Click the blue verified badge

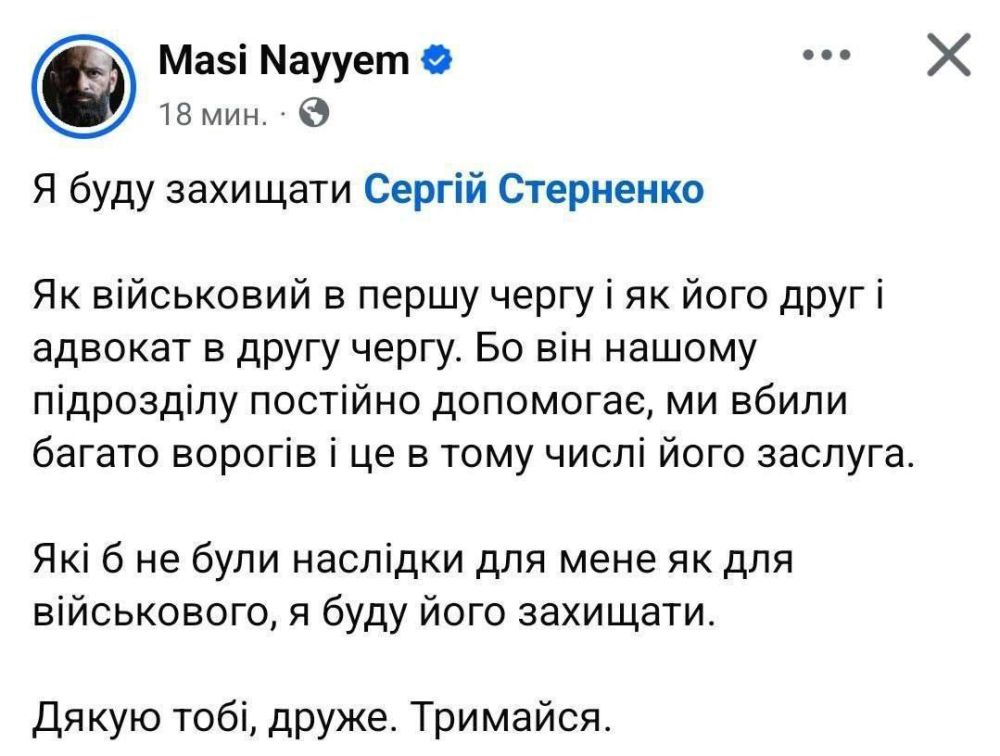(x=436, y=61)
